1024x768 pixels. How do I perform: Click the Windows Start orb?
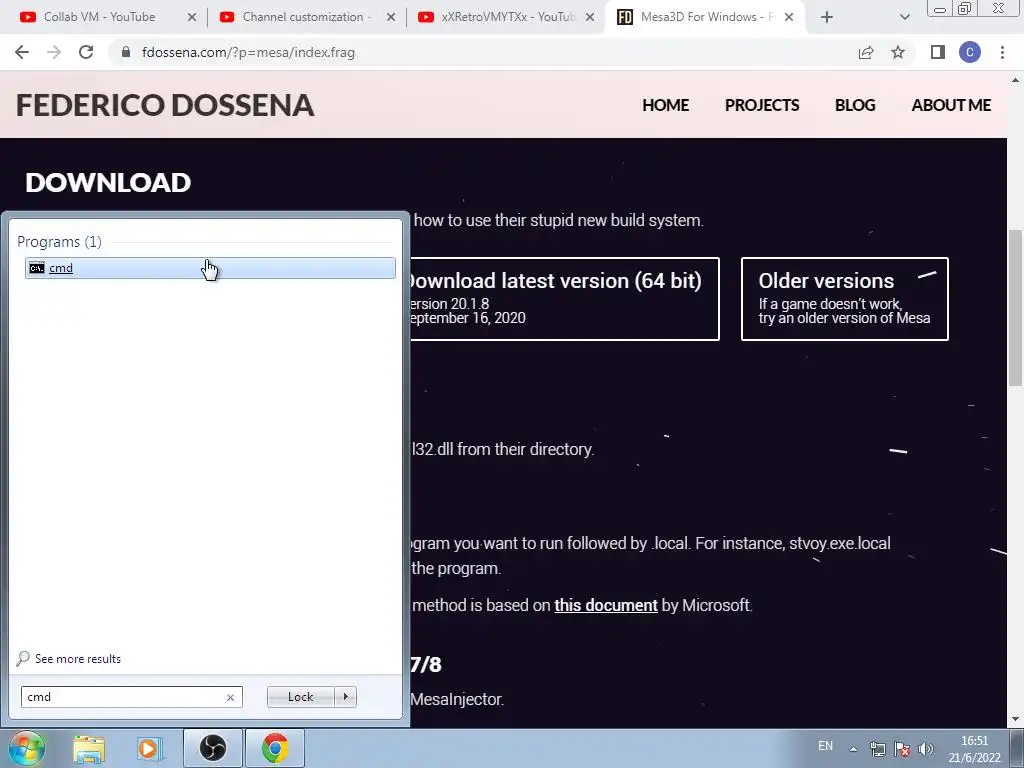coord(26,748)
